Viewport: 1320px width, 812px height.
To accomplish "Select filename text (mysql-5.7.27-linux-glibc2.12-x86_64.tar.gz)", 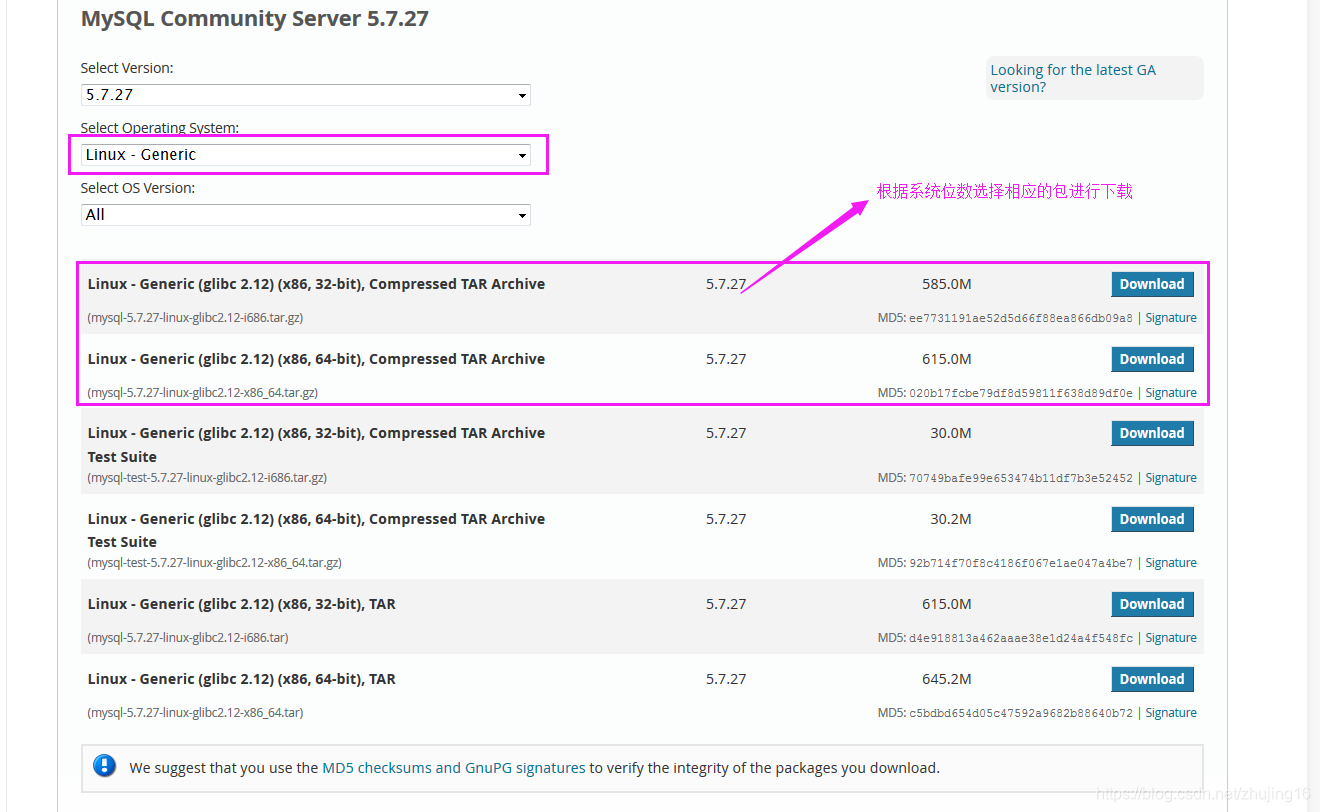I will click(x=203, y=393).
